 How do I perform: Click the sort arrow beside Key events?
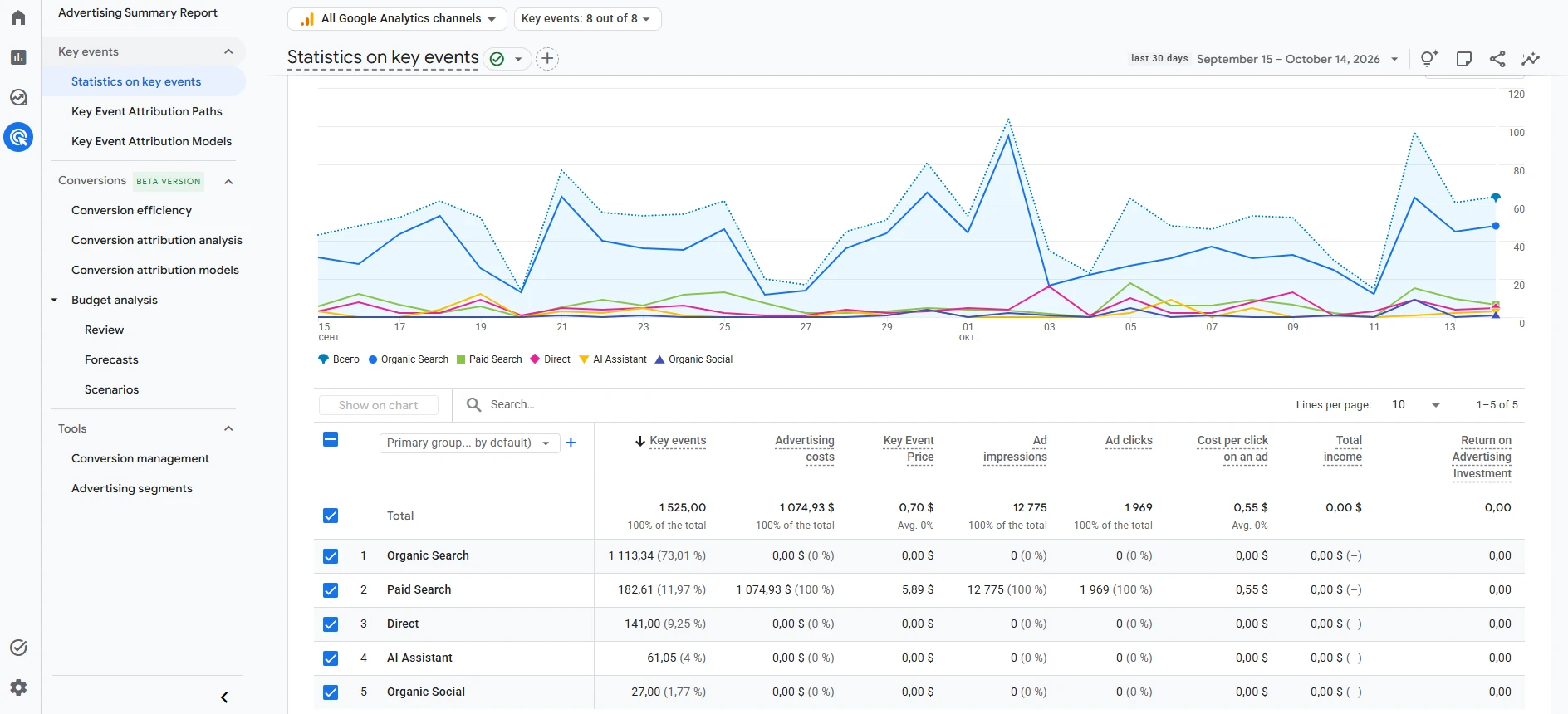[640, 441]
